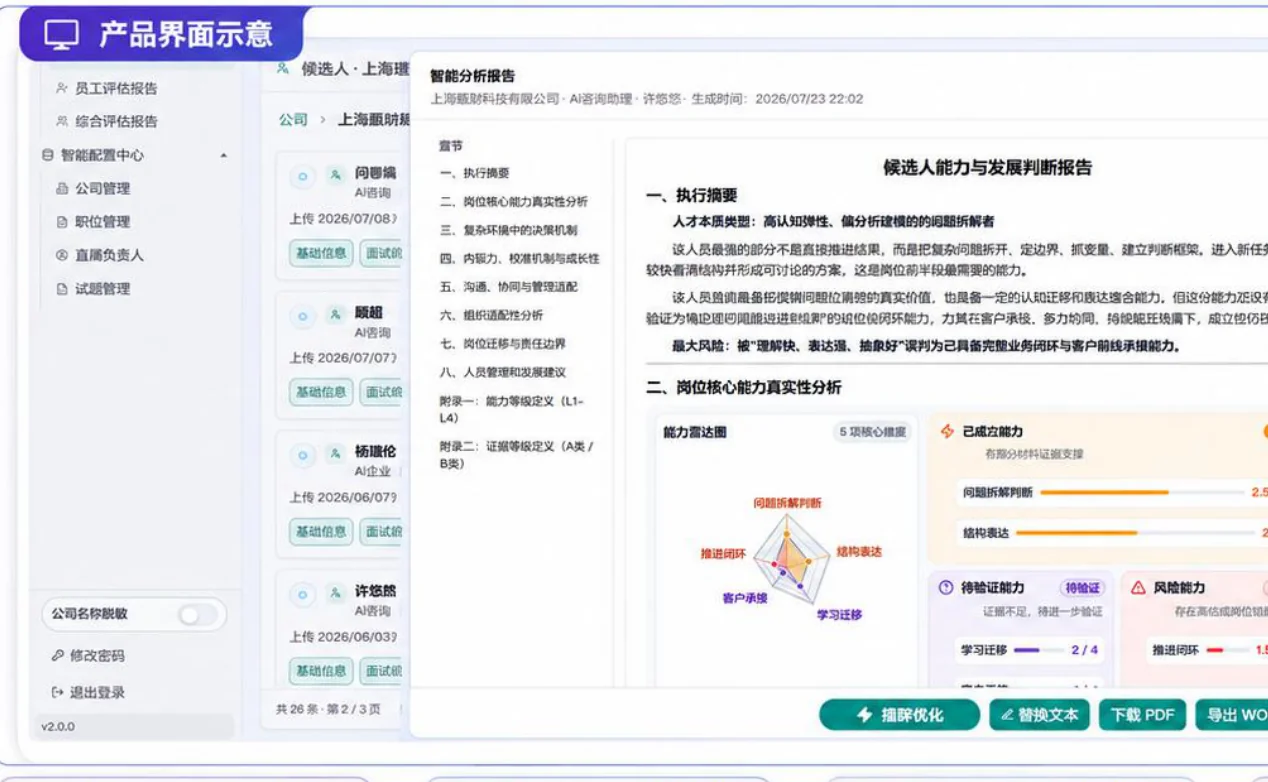Select the round radio on the 杨瑭伦 card
1268x782 pixels.
tap(303, 456)
